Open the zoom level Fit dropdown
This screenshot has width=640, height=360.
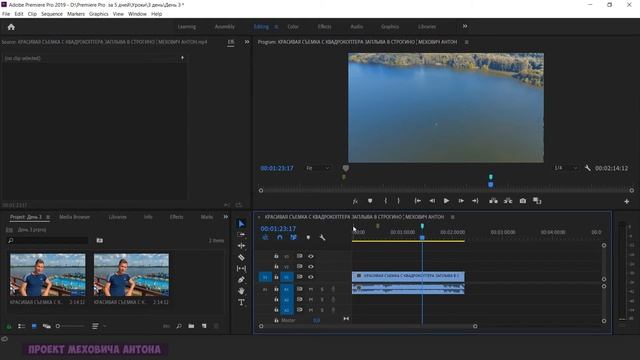click(x=318, y=168)
